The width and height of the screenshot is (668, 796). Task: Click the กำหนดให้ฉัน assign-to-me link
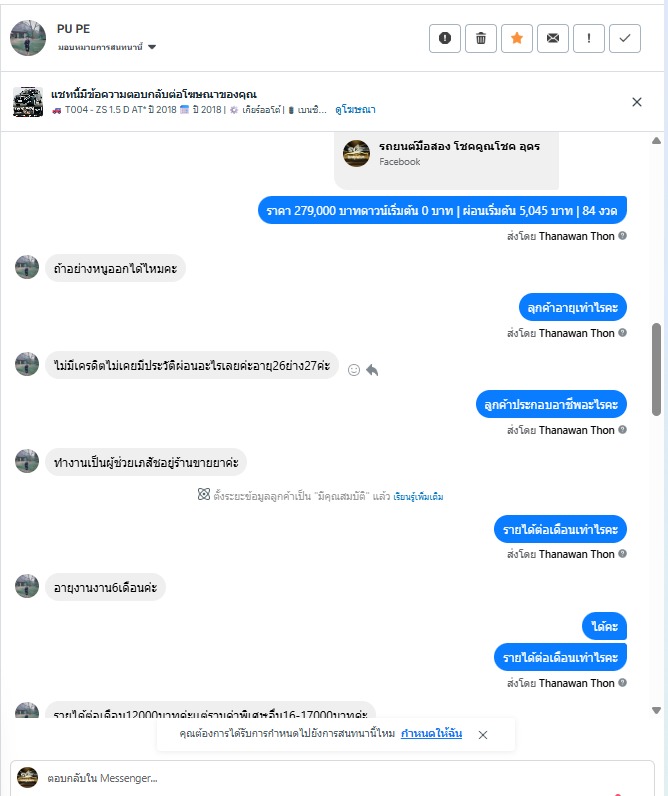pos(431,734)
